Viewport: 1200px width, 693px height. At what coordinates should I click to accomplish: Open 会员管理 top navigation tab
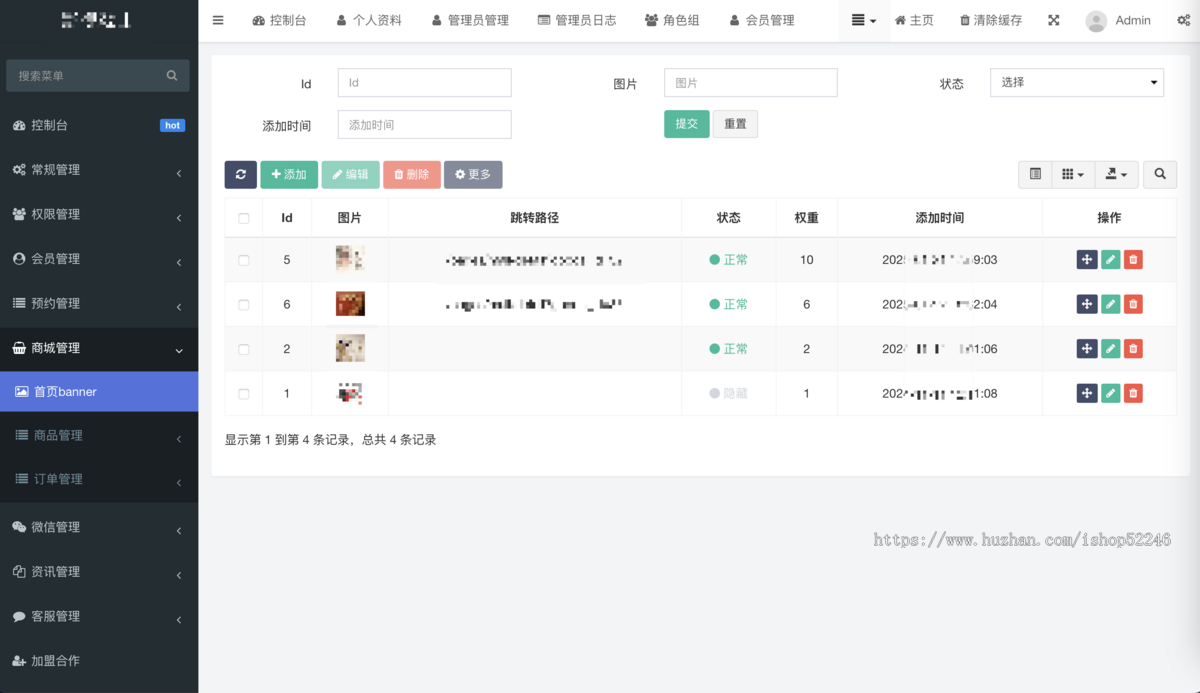(762, 20)
